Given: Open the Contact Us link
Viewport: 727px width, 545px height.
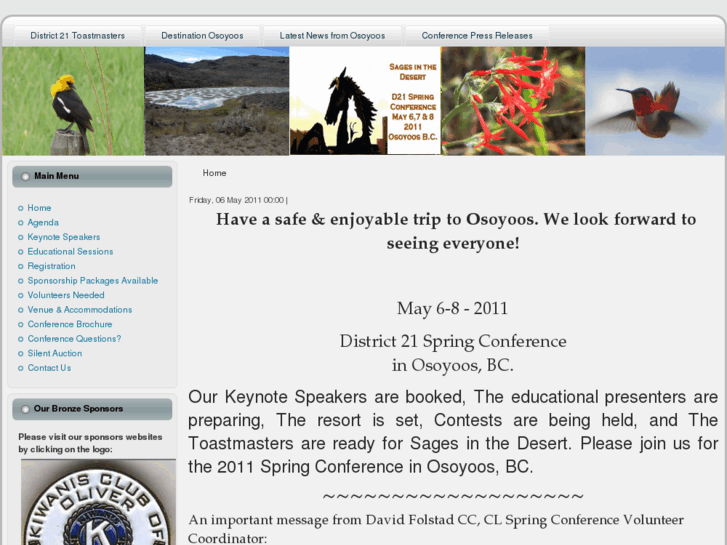Looking at the screenshot, I should point(49,368).
